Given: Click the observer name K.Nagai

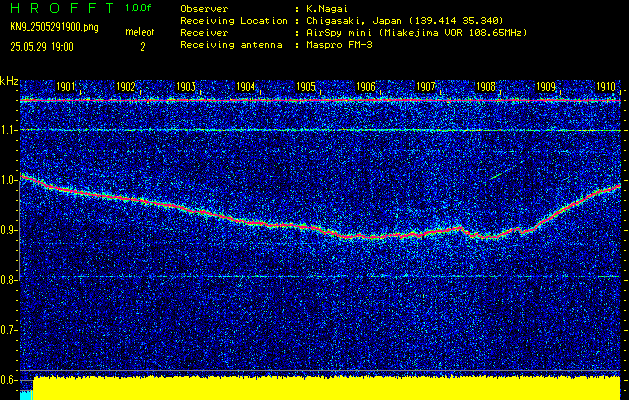Looking at the screenshot, I should [x=327, y=9].
